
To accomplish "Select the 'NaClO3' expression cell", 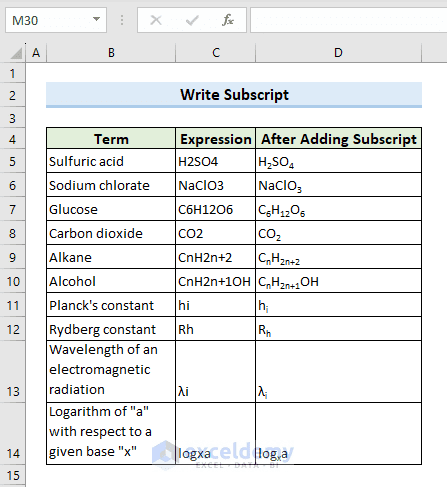I will point(216,185).
